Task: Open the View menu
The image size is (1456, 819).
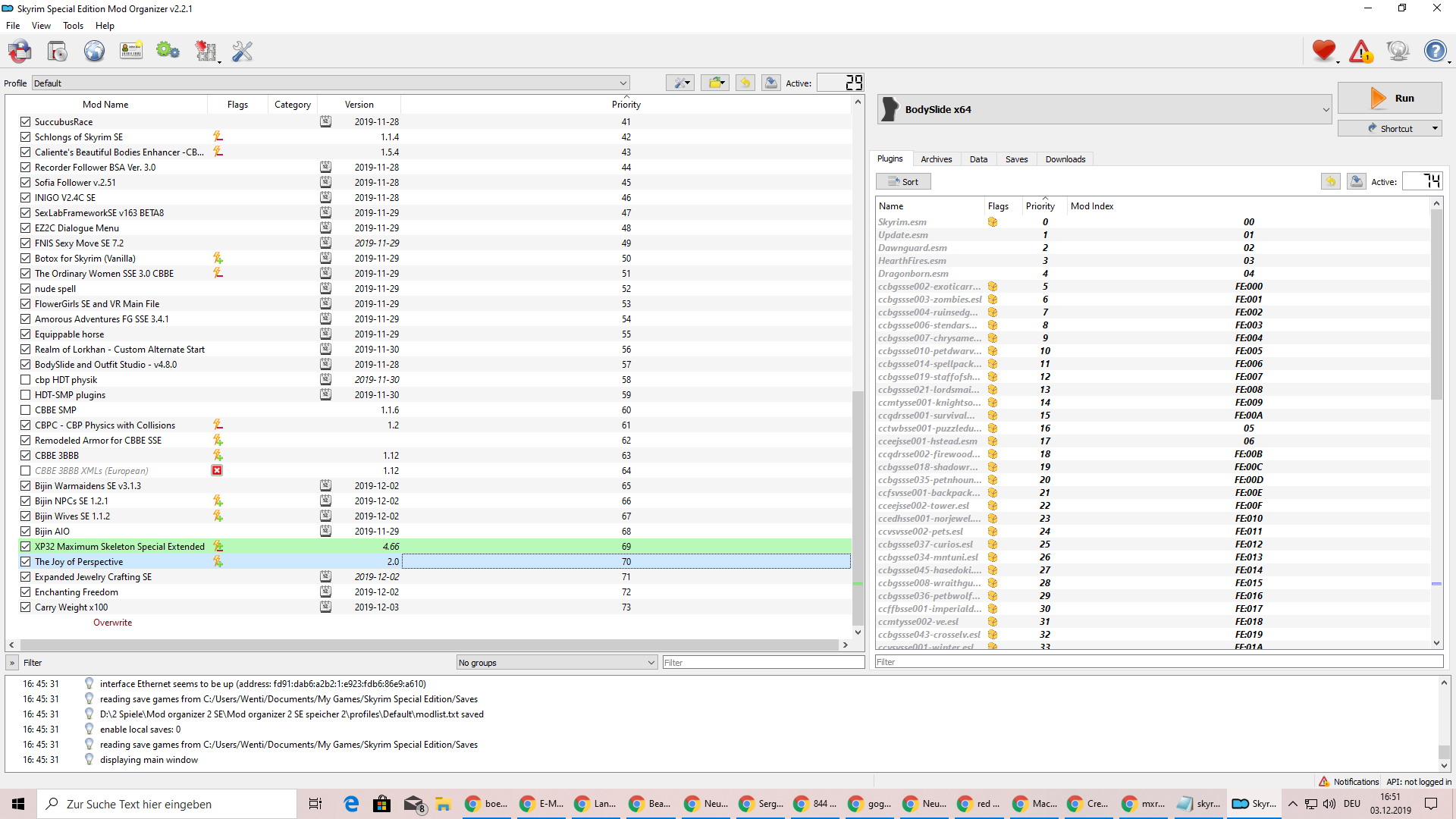Action: pyautogui.click(x=41, y=25)
